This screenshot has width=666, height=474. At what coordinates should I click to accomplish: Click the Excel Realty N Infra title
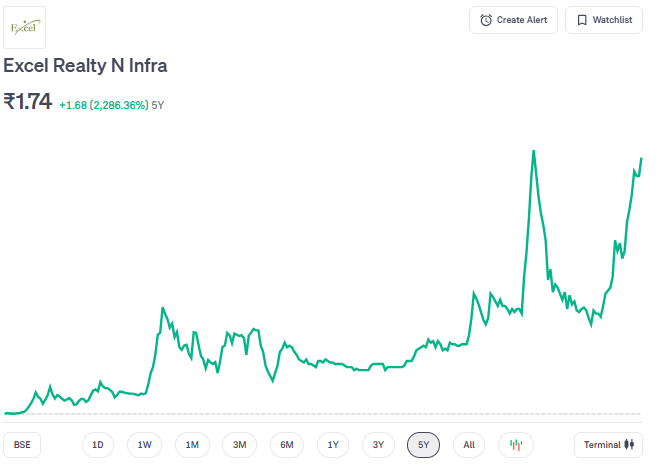pyautogui.click(x=85, y=66)
